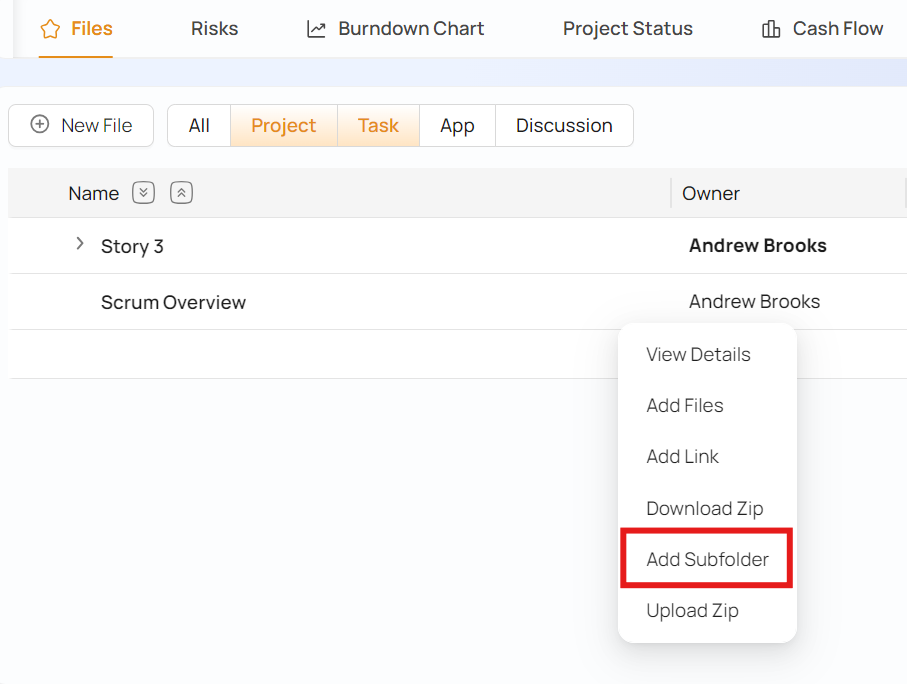Viewport: 907px width, 684px height.
Task: Filter files by Discussion
Action: pos(564,125)
